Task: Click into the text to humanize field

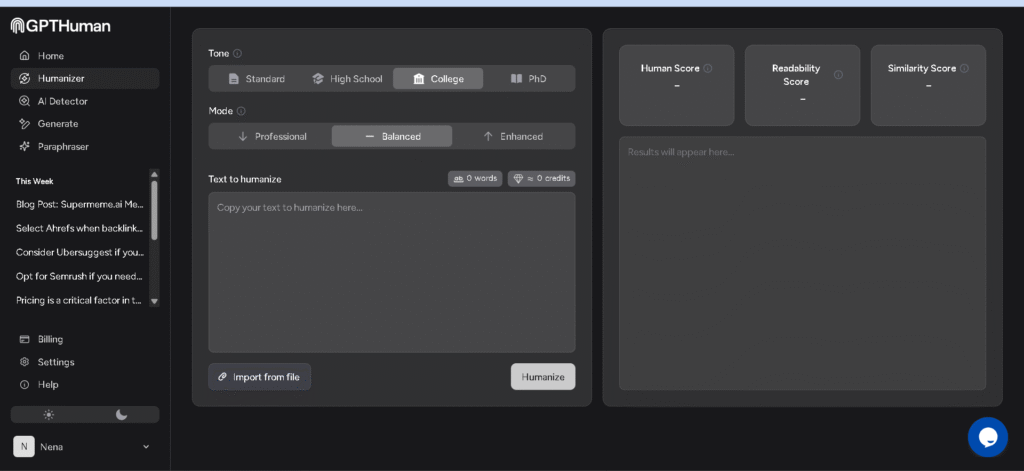Action: (391, 272)
